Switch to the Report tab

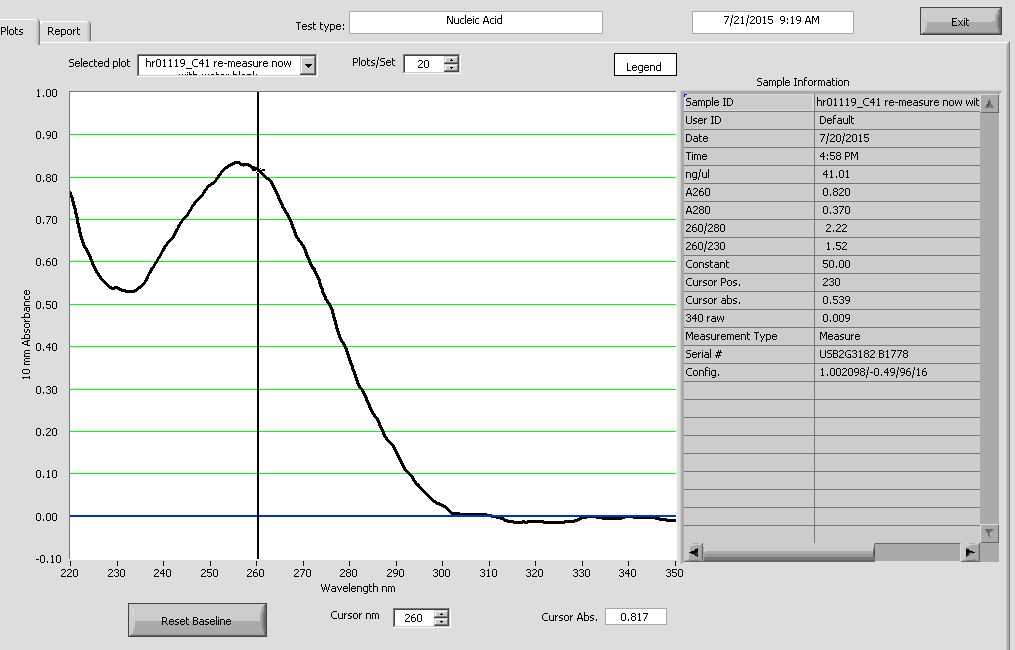(64, 31)
